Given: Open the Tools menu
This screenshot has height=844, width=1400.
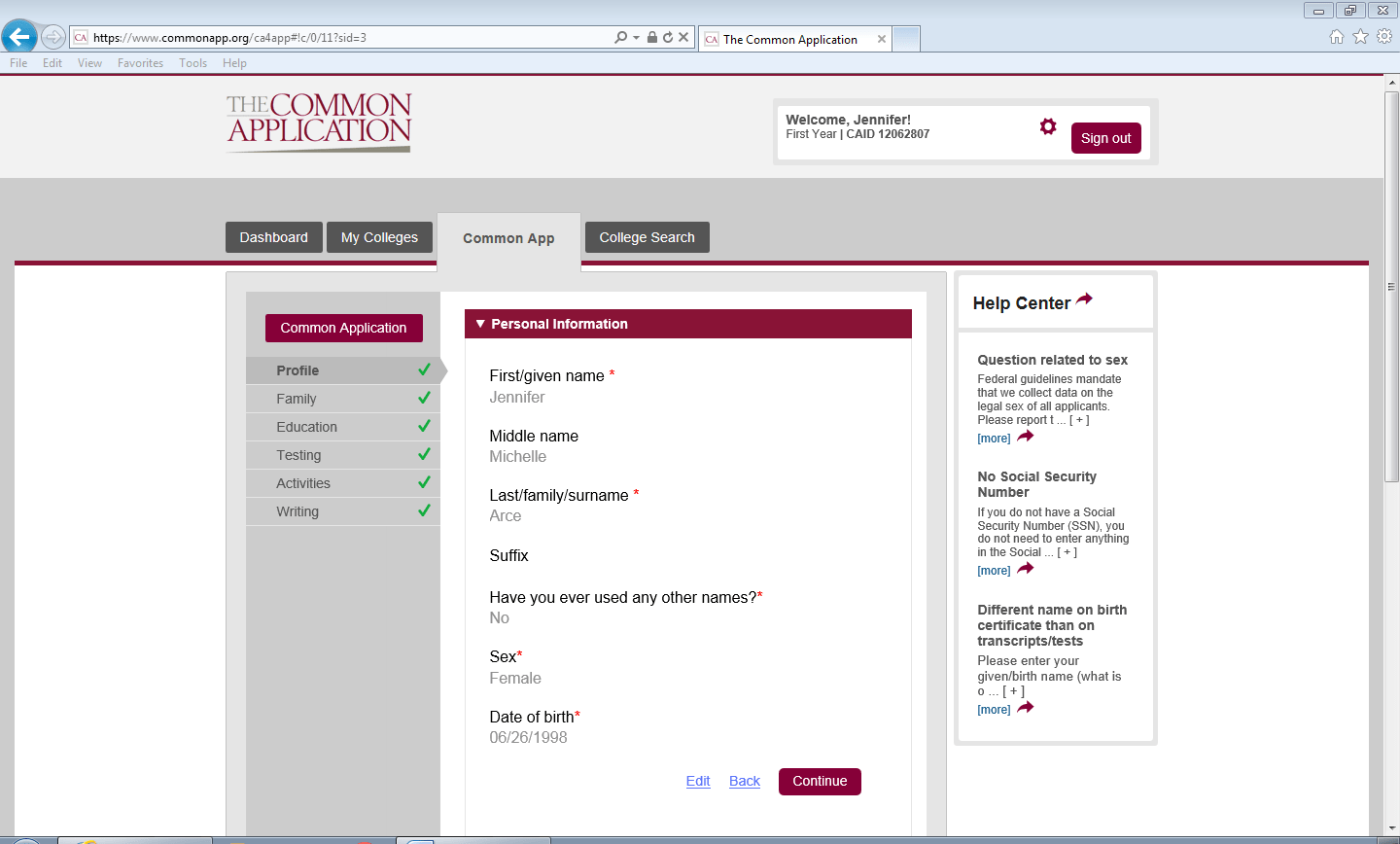Looking at the screenshot, I should [192, 63].
